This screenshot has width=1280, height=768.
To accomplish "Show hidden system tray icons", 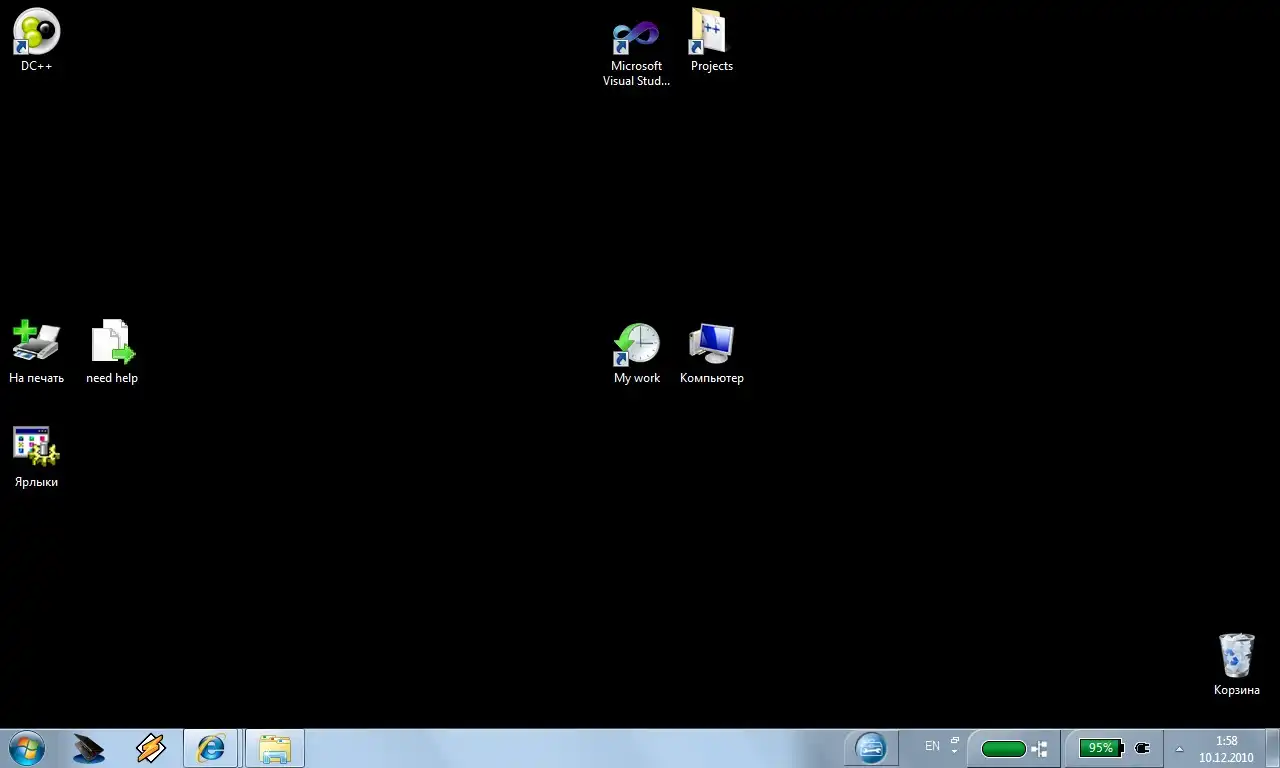I will [1179, 749].
